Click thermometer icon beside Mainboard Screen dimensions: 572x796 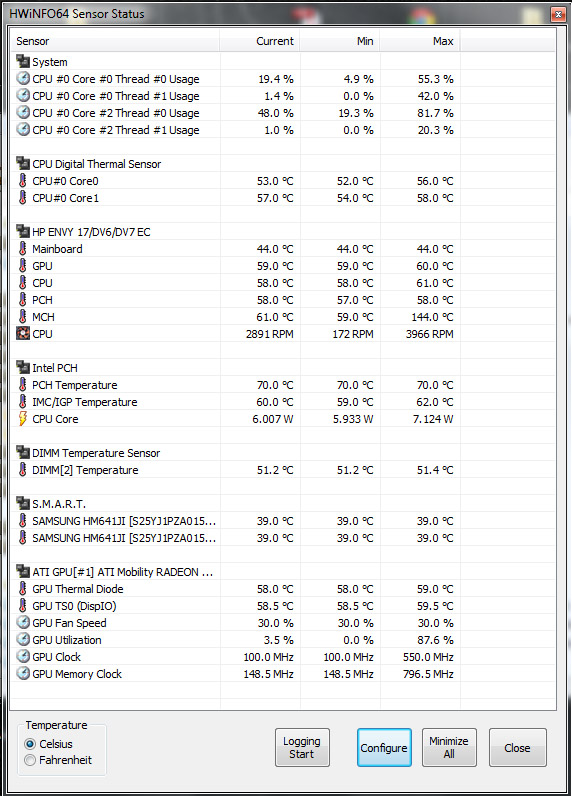click(23, 249)
